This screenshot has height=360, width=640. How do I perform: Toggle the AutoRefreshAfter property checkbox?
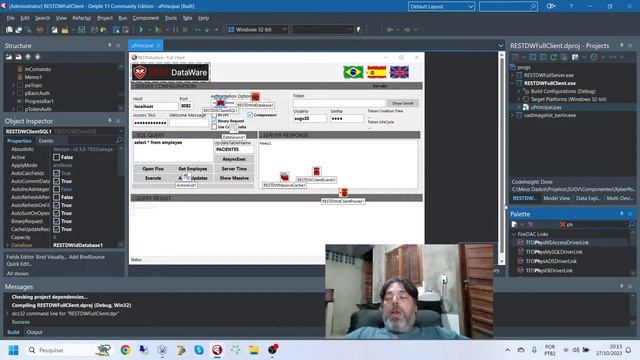(56, 197)
